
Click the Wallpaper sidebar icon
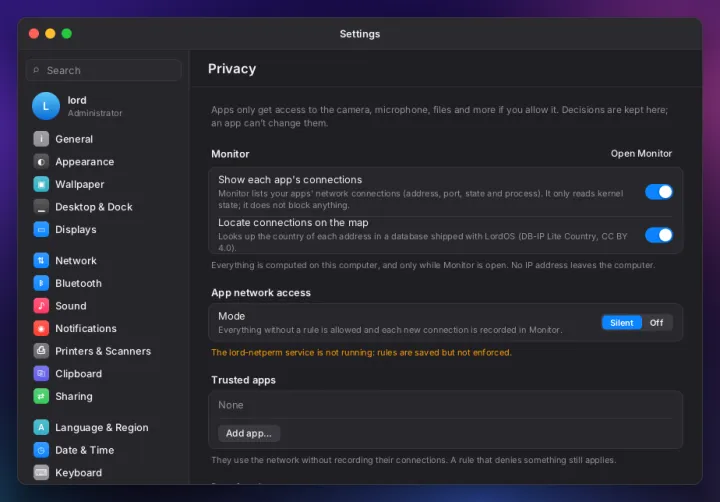click(41, 184)
